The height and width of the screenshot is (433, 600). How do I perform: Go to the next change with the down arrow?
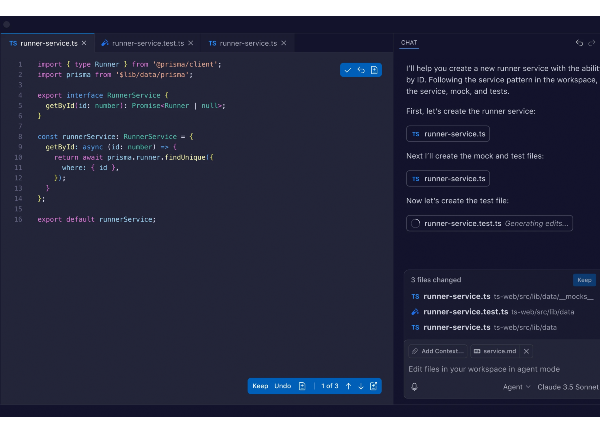pyautogui.click(x=361, y=386)
